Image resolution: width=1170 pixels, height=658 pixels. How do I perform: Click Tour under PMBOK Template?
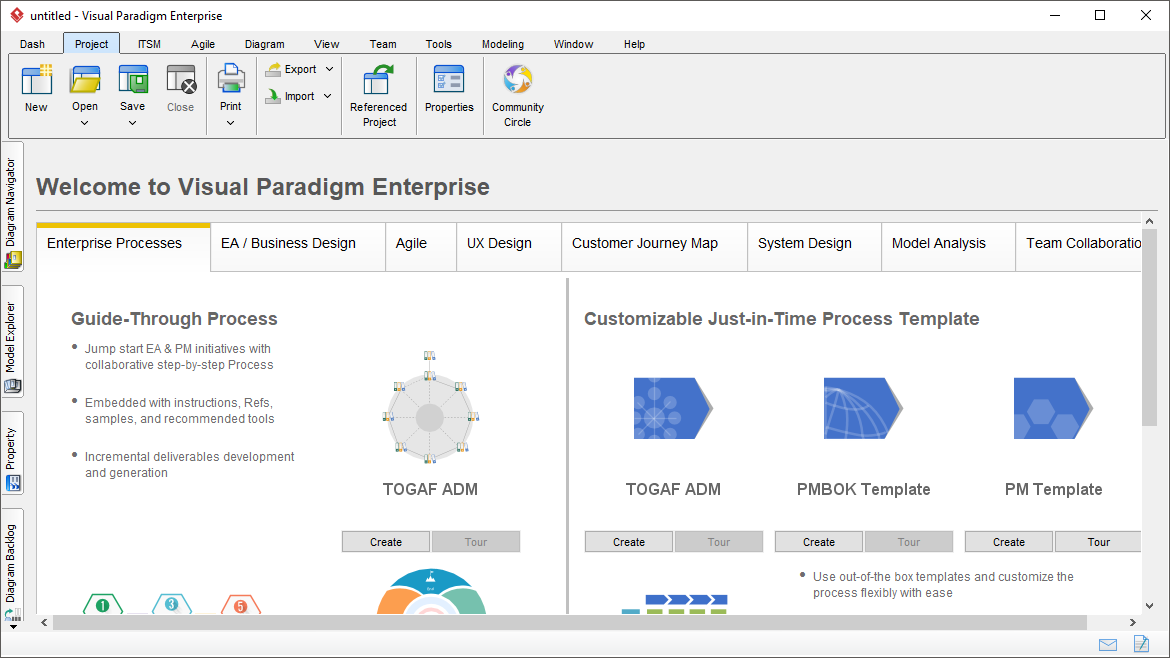pyautogui.click(x=909, y=542)
